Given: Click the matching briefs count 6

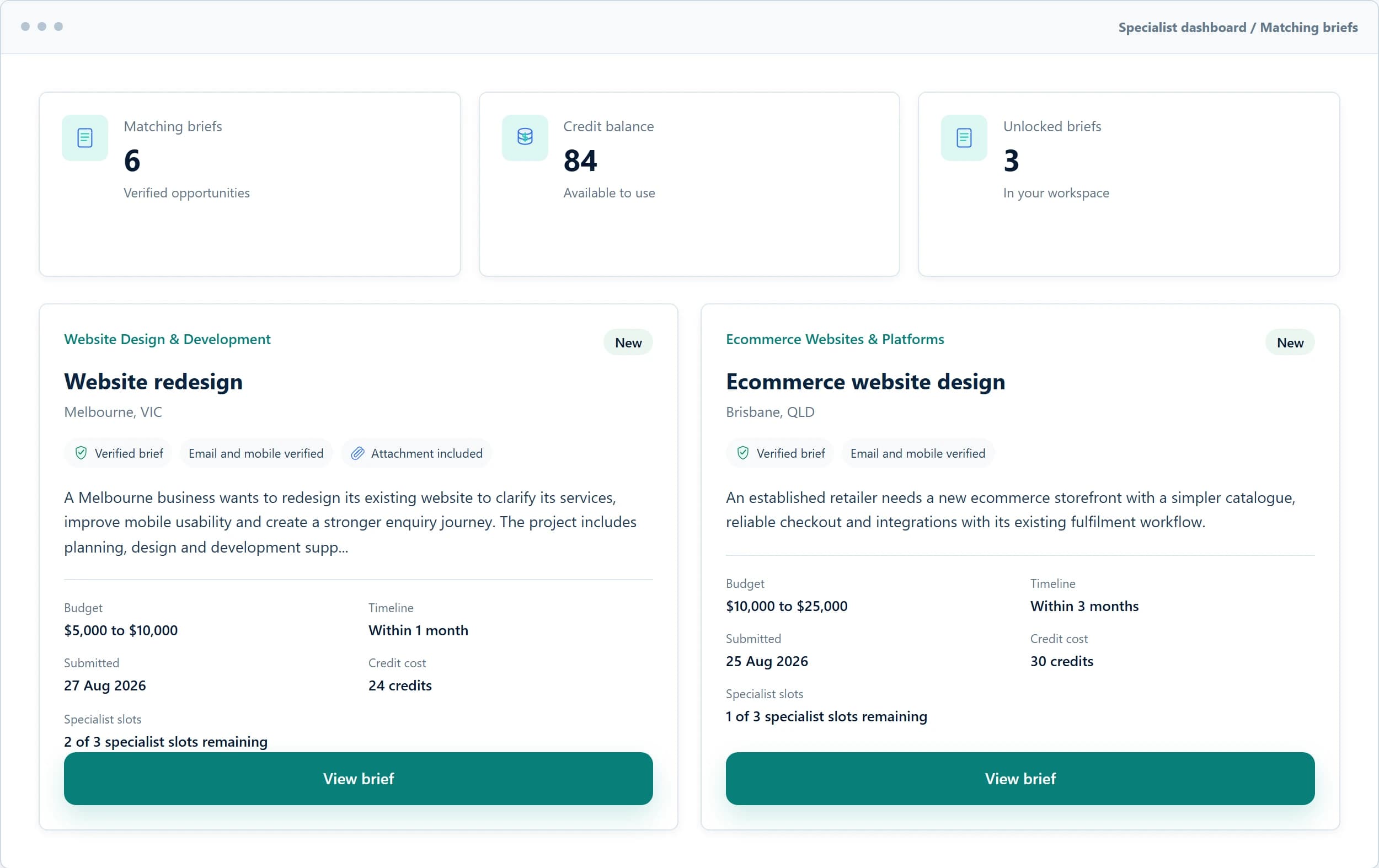Looking at the screenshot, I should tap(132, 160).
